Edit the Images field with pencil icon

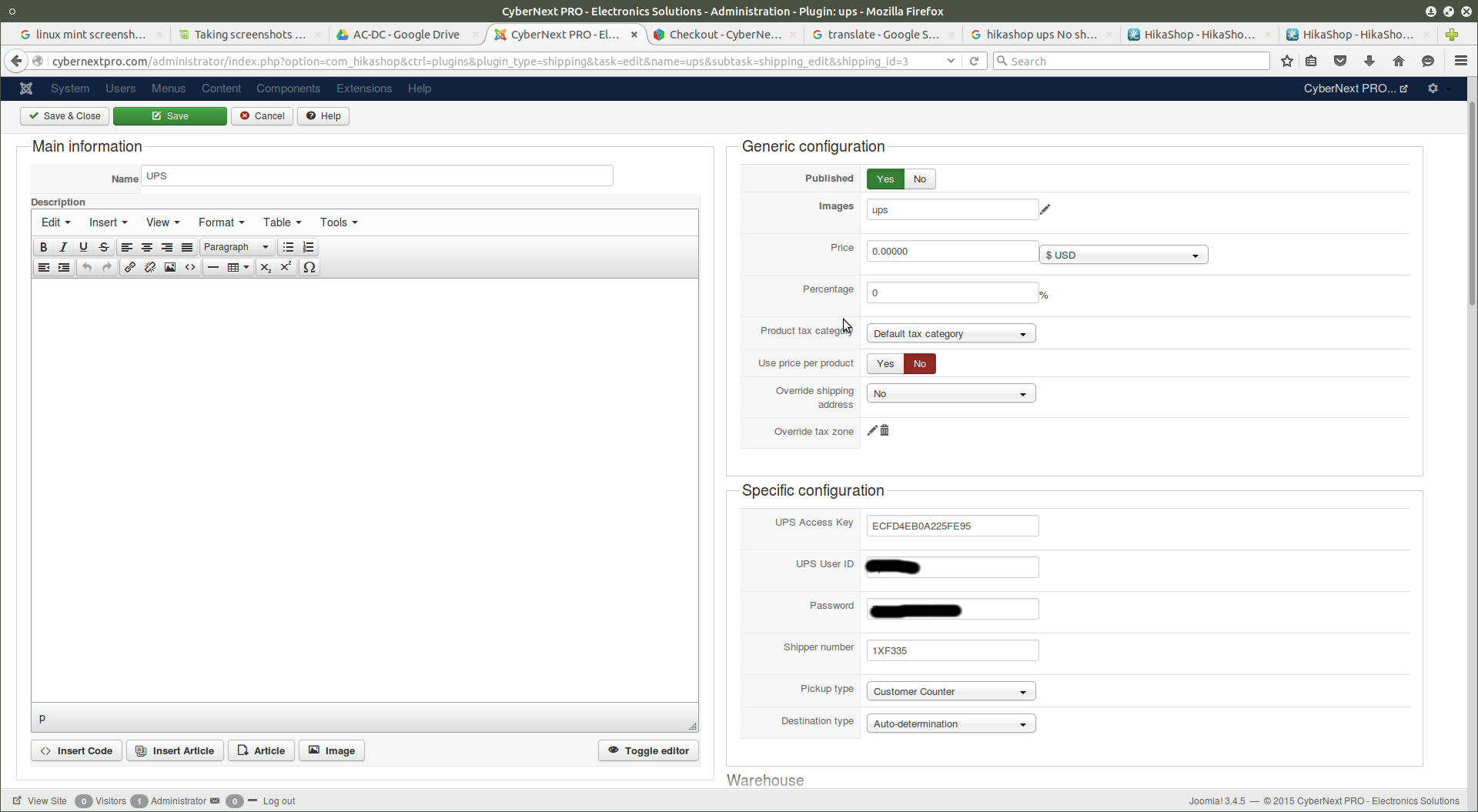click(1045, 209)
